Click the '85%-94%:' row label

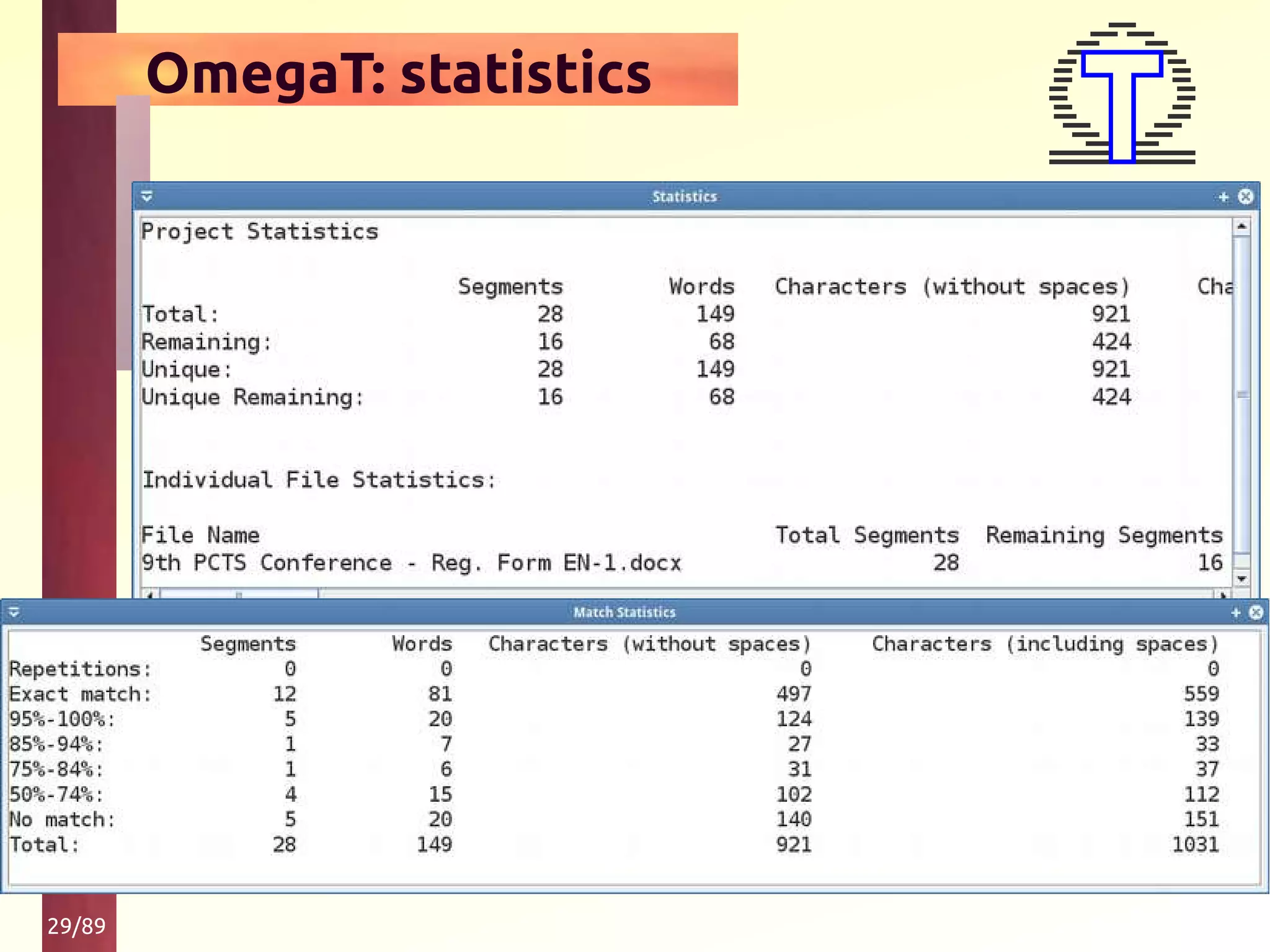56,744
